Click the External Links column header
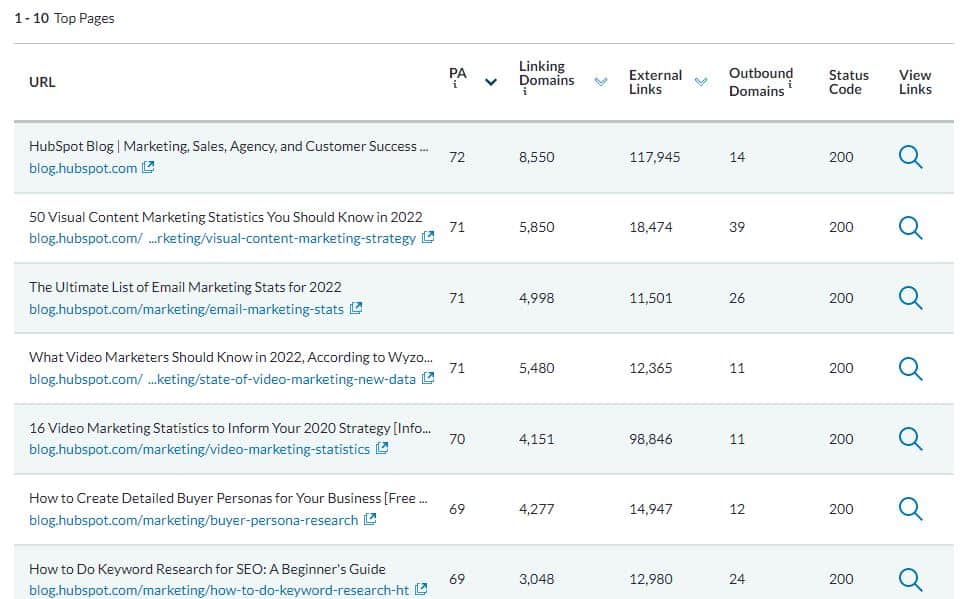Screen dimensions: 970x599 point(655,82)
